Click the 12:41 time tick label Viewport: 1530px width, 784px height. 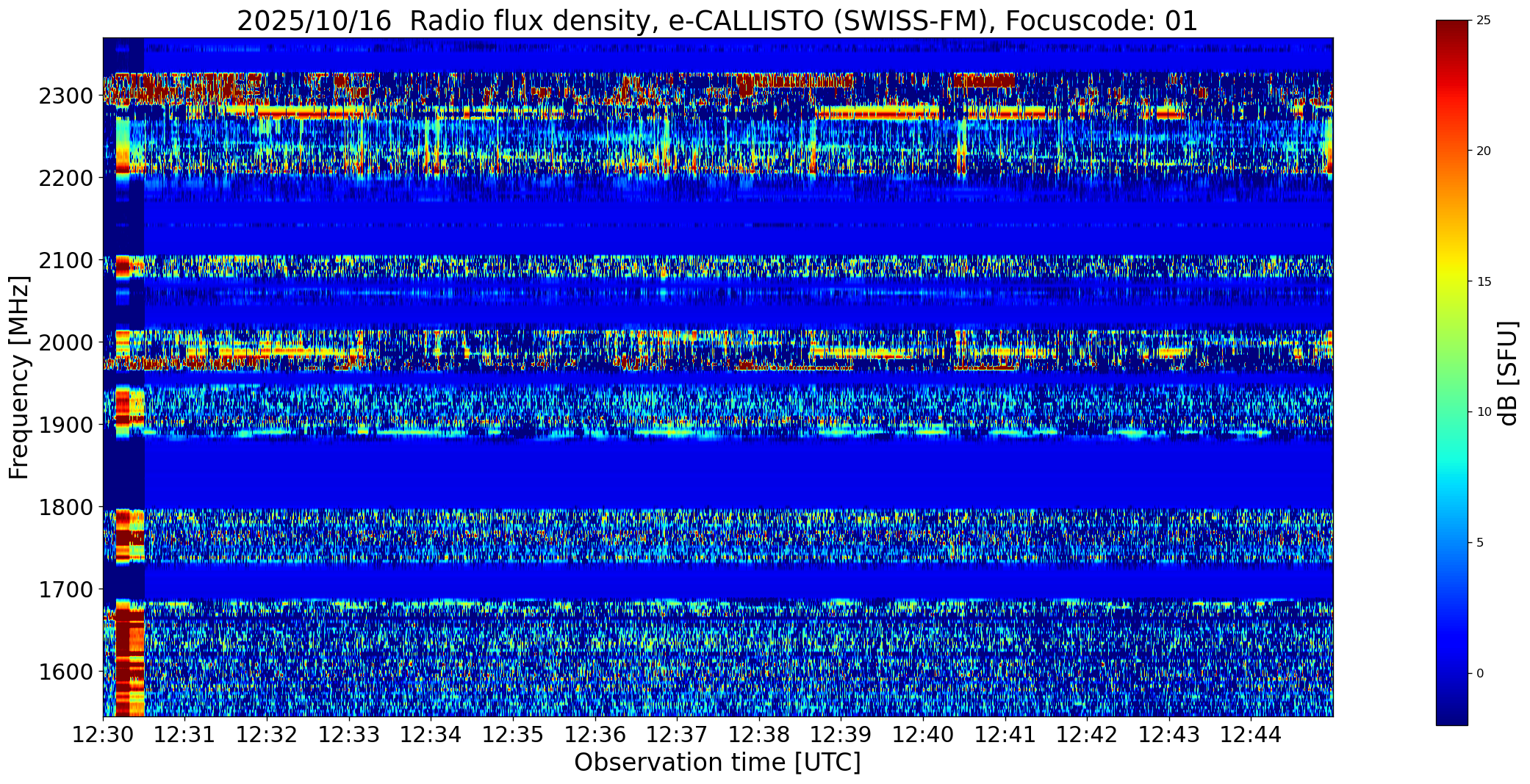(x=1005, y=735)
